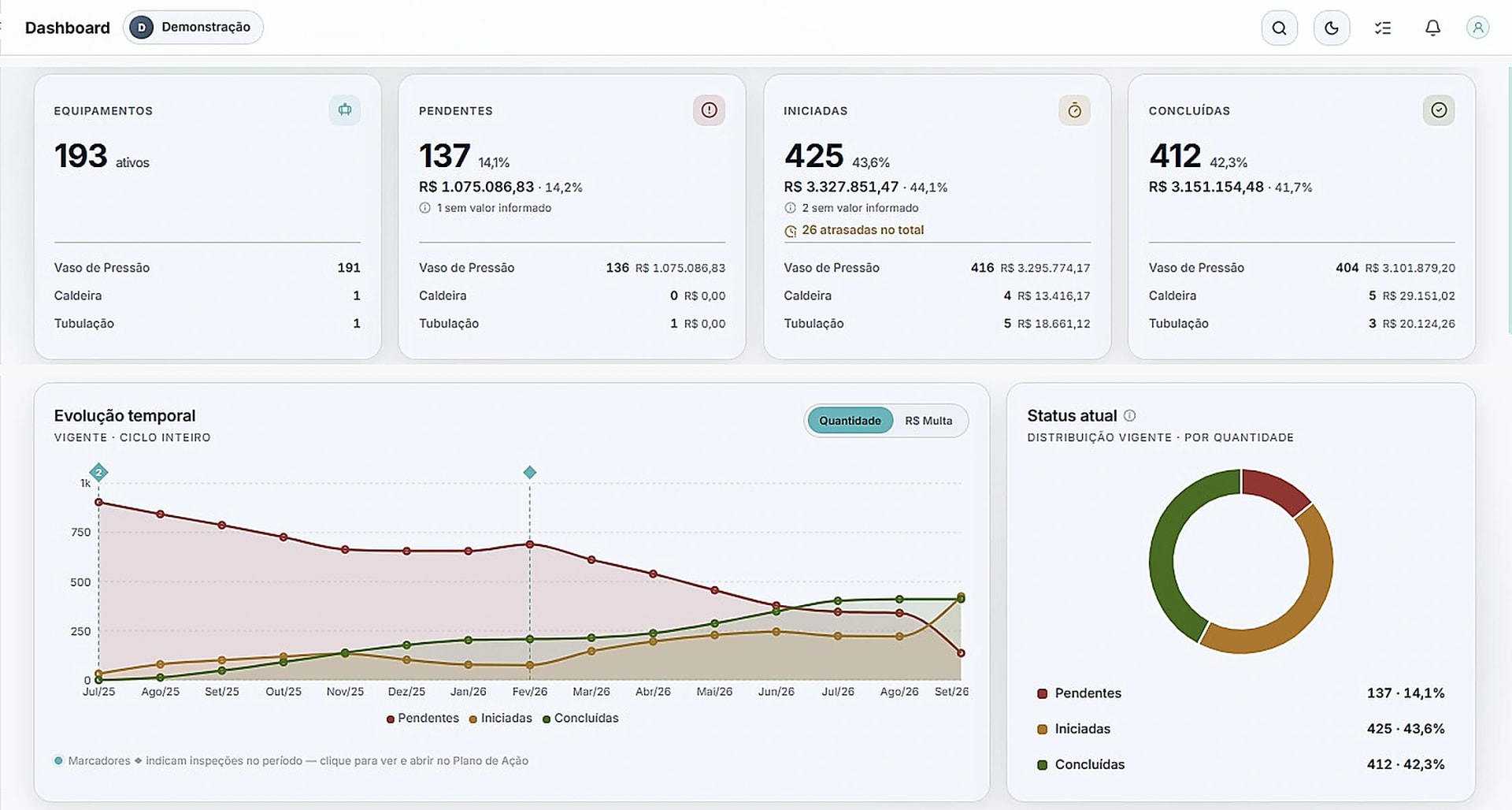Select Vaso de Pressão row under Pendentes
Image resolution: width=1512 pixels, height=810 pixels.
point(572,268)
